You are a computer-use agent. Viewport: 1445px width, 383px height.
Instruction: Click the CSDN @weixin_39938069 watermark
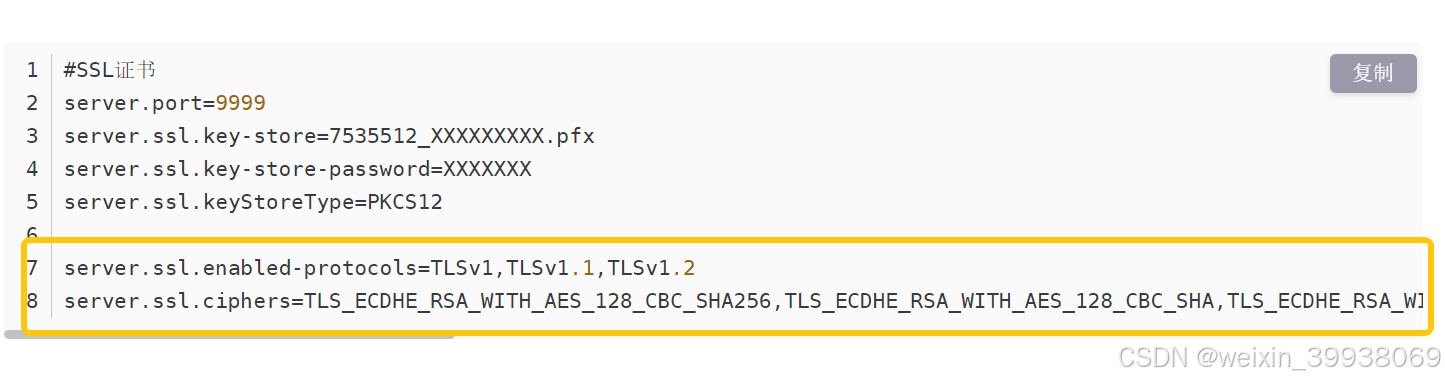(x=1279, y=357)
